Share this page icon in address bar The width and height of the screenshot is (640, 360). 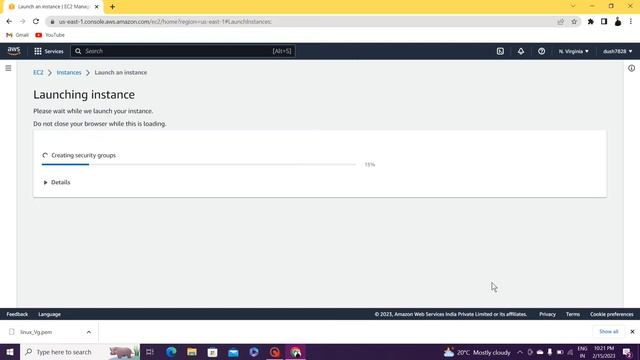click(x=560, y=22)
